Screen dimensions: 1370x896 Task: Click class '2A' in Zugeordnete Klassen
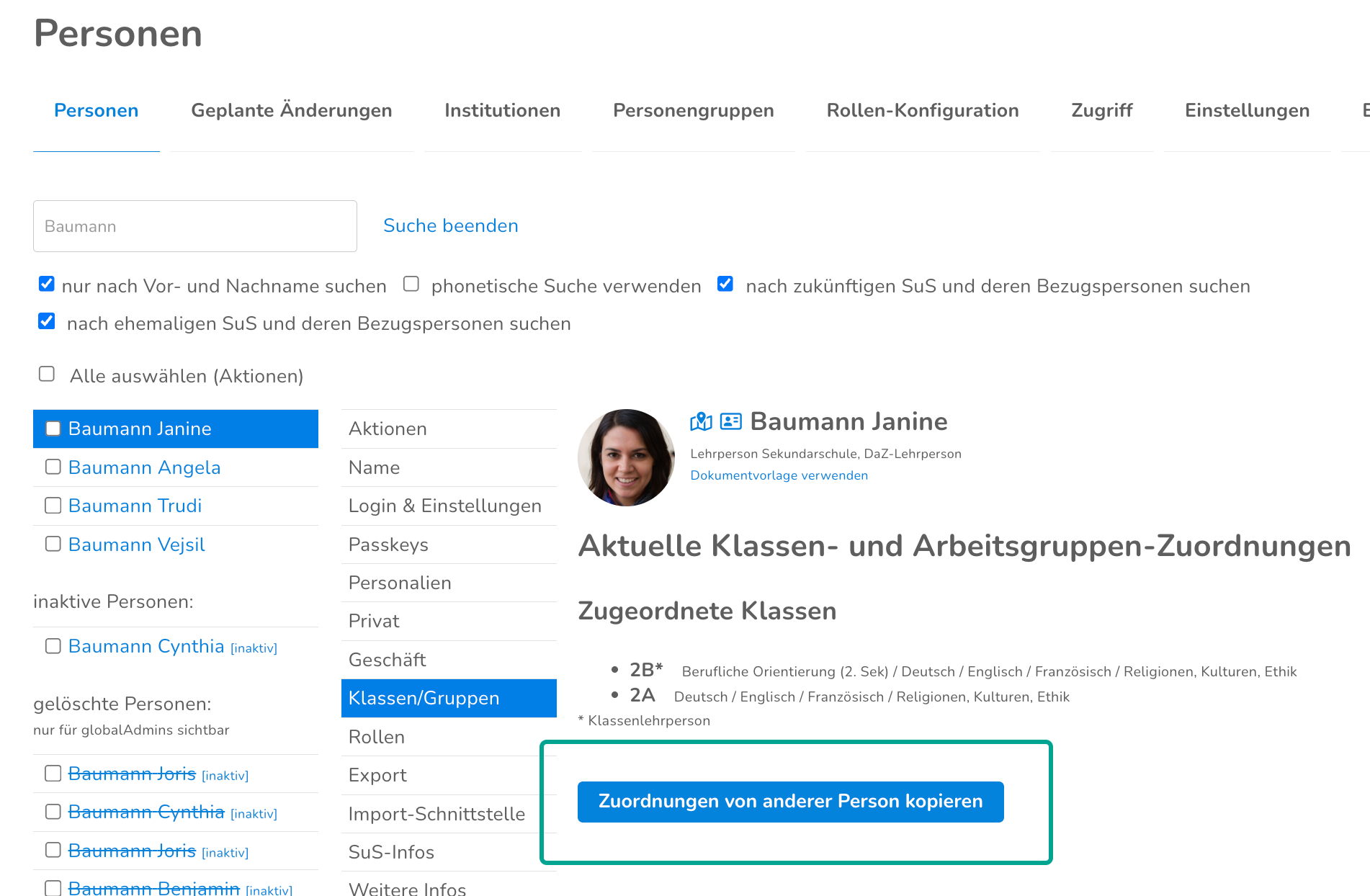pyautogui.click(x=643, y=695)
